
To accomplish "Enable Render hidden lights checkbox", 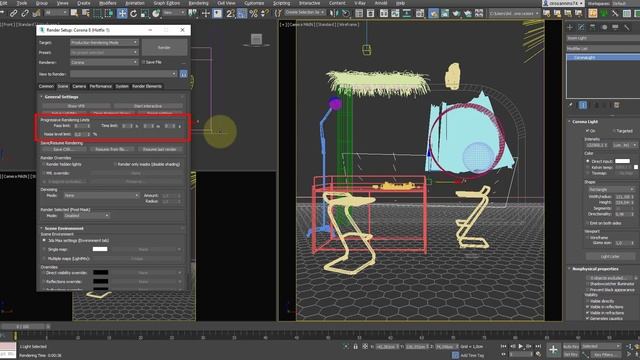I will (x=44, y=164).
